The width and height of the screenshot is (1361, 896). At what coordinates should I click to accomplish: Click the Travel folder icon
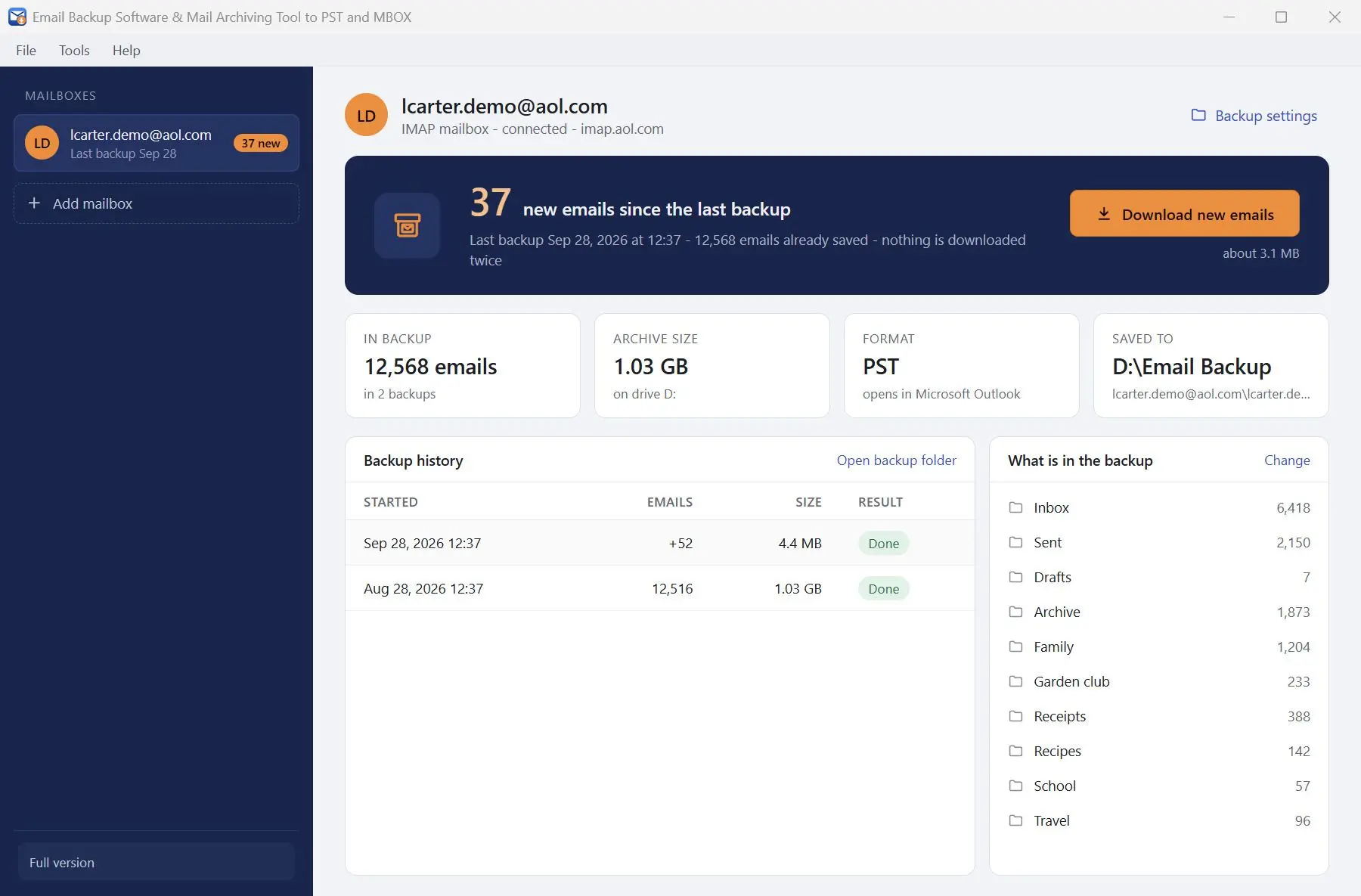1015,820
